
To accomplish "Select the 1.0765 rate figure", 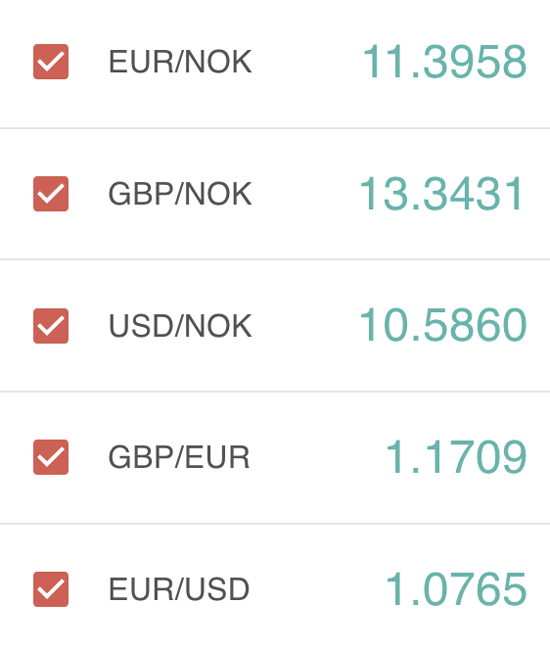I will [x=456, y=589].
